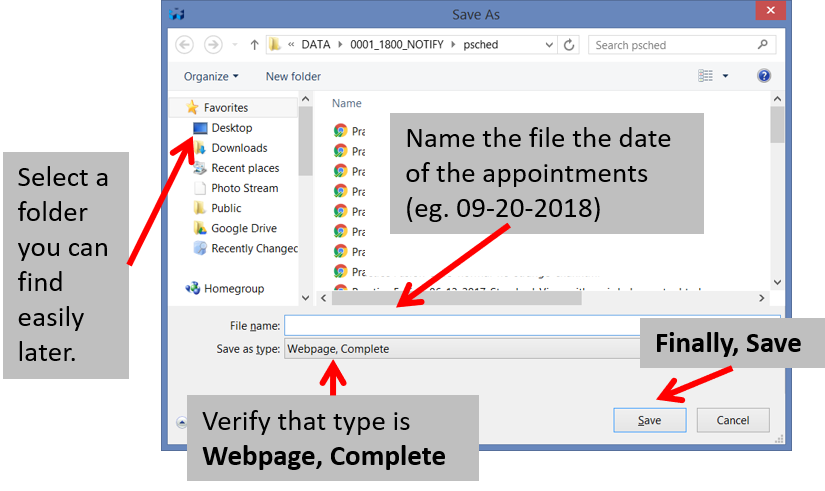
Task: Open the help question mark icon
Action: pos(764,76)
